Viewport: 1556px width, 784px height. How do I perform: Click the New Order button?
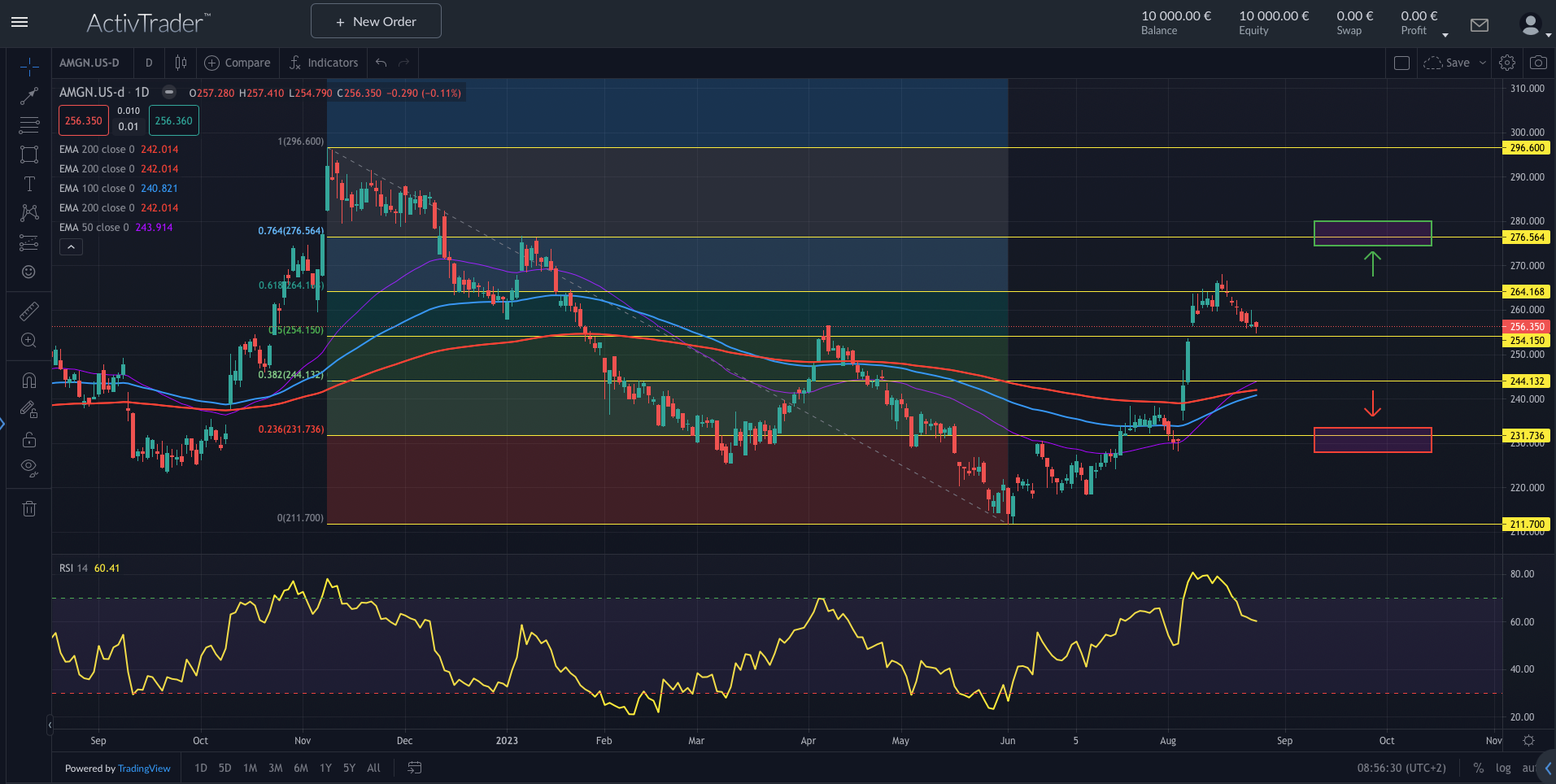point(376,21)
